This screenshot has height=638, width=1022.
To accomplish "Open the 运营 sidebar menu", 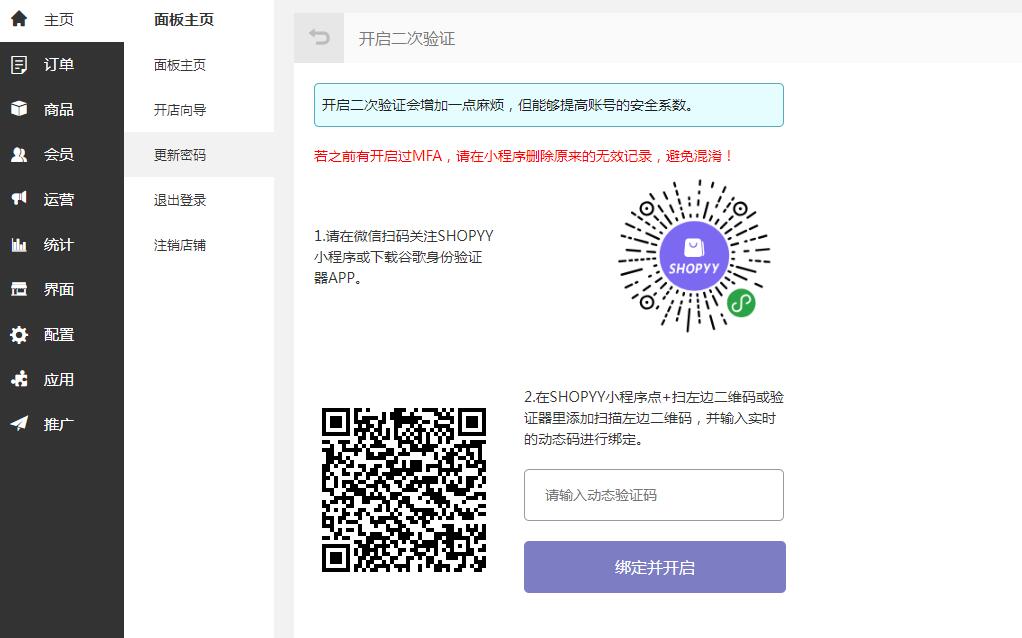I will [x=62, y=199].
